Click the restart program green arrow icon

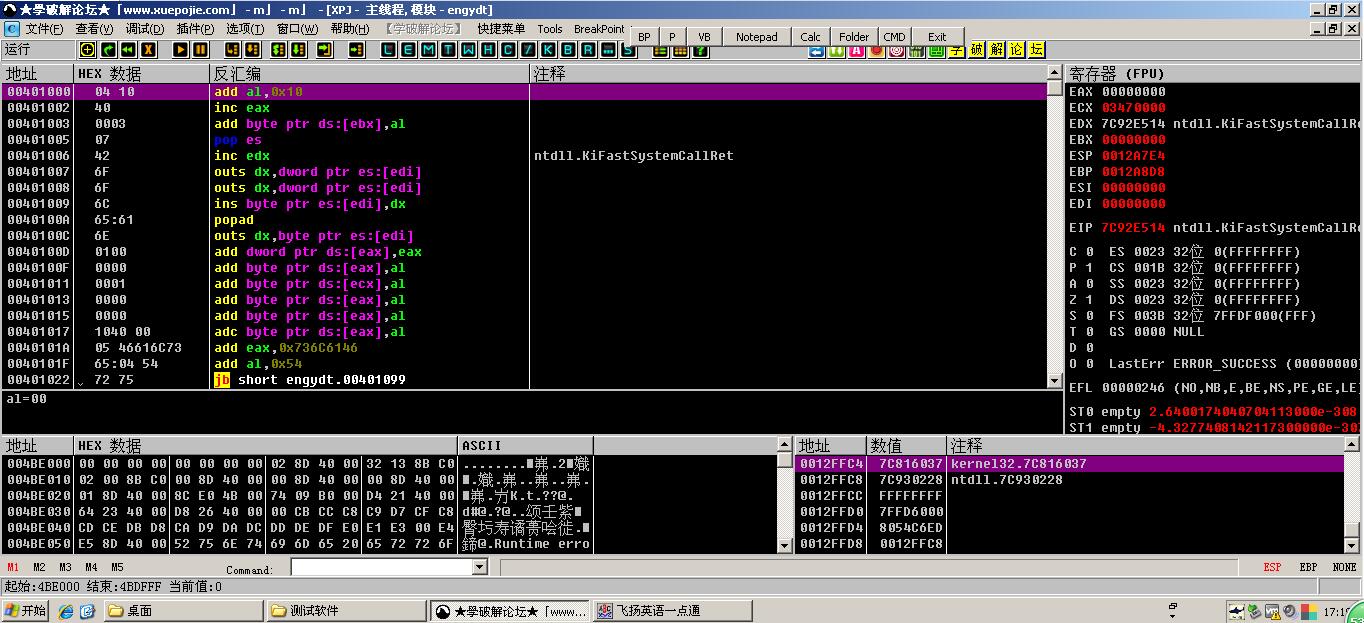tap(108, 49)
